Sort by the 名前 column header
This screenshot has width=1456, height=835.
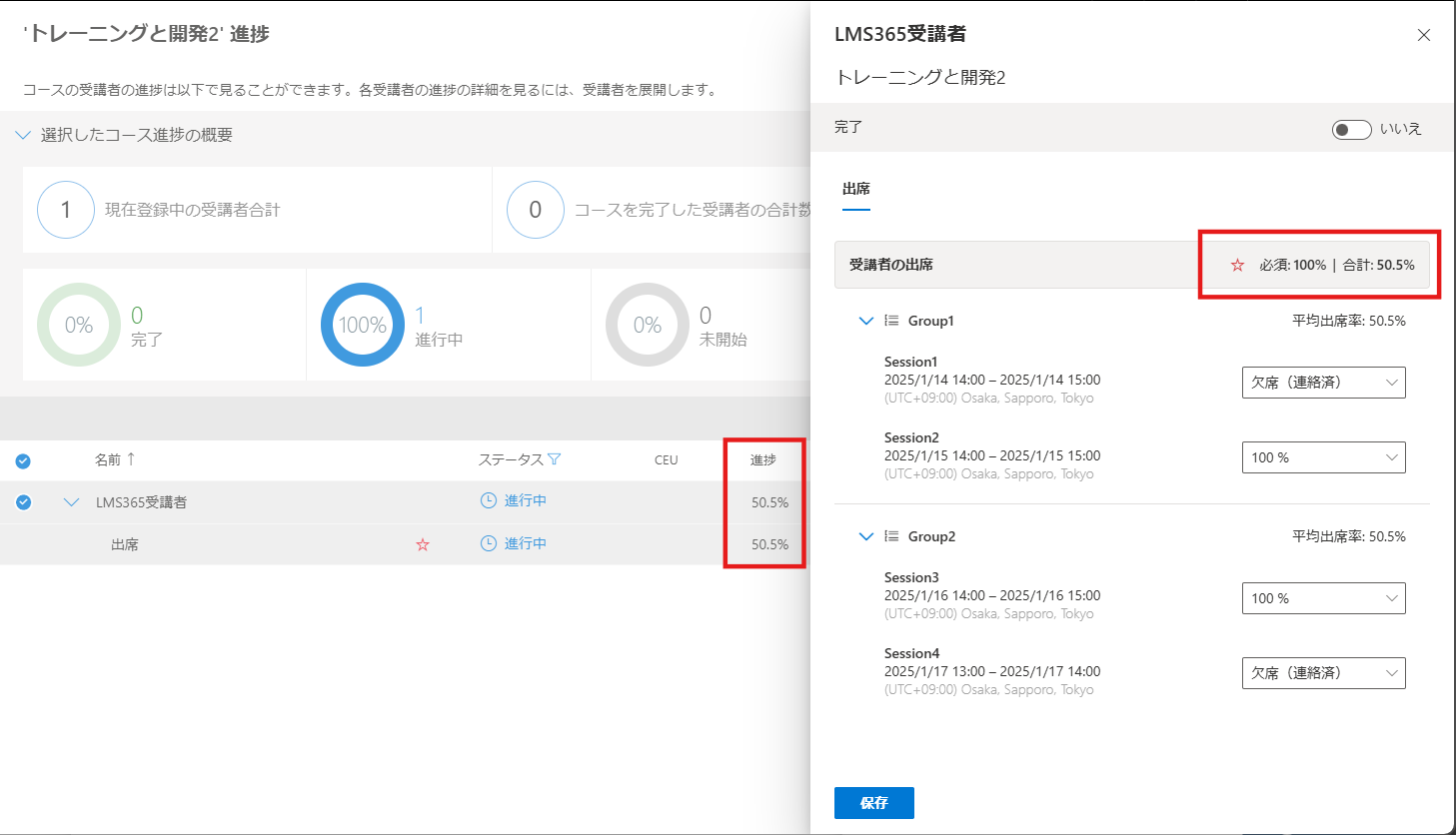coord(108,459)
